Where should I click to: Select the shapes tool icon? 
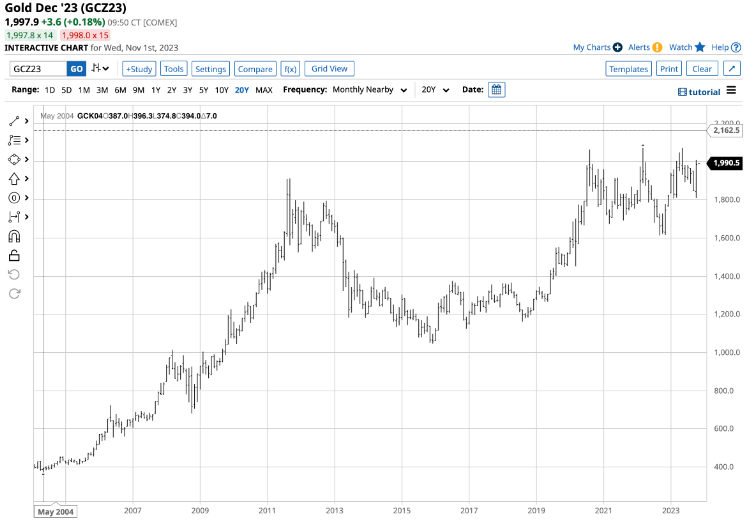(14, 159)
